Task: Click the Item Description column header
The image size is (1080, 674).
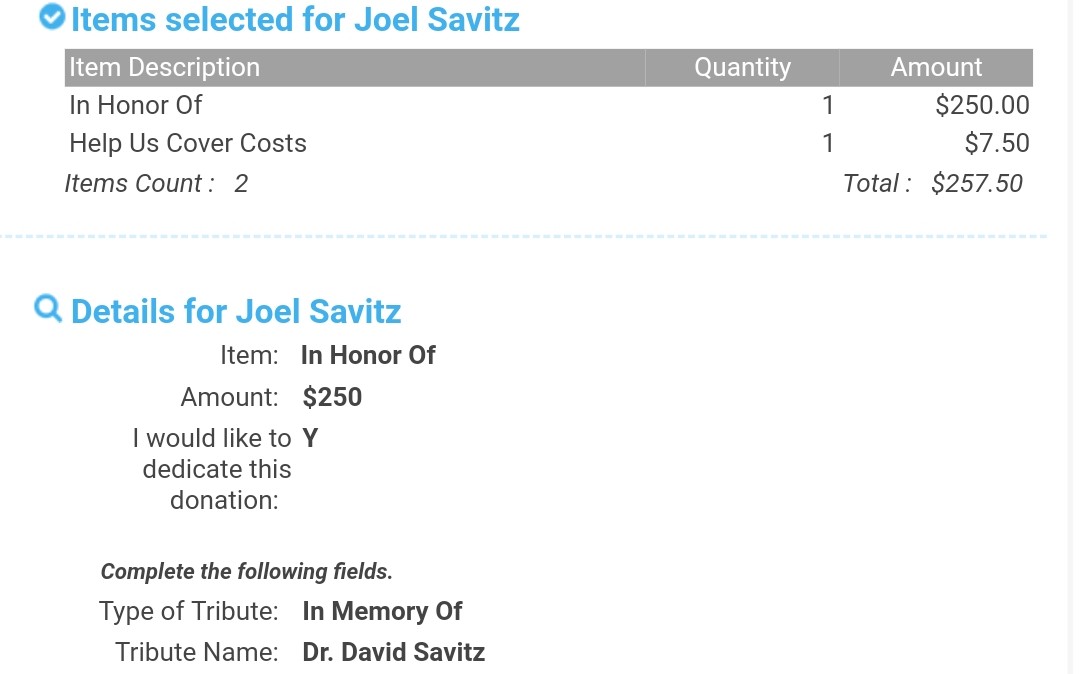Action: coord(165,67)
